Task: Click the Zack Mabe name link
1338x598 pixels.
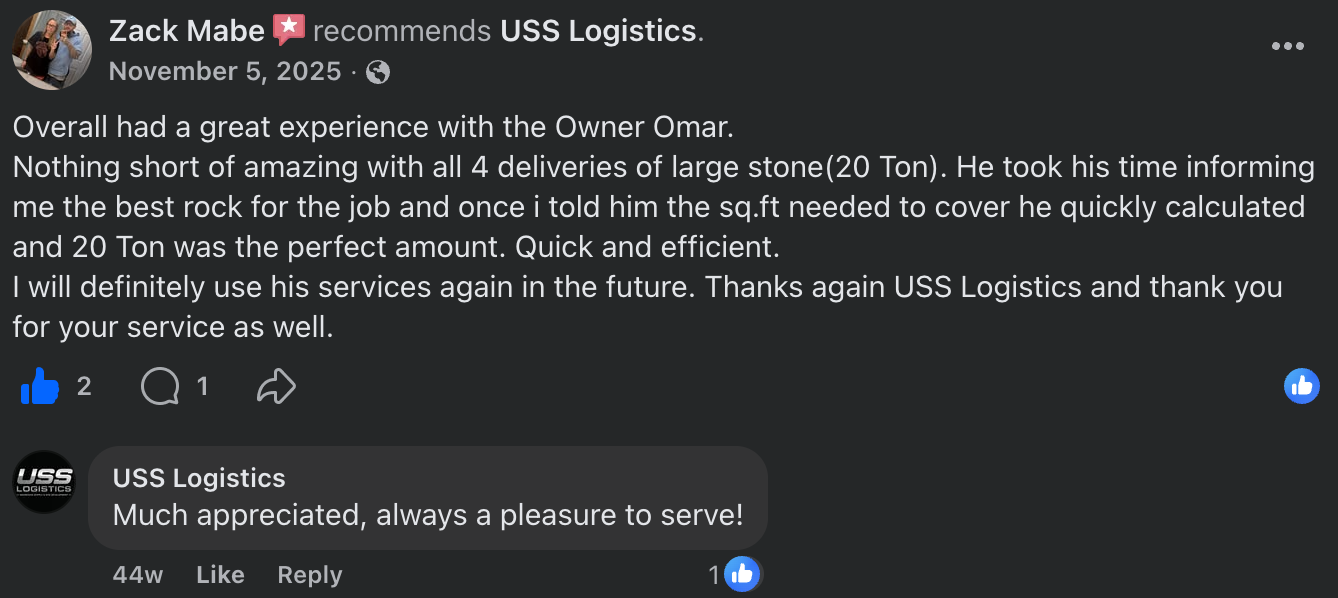Action: pyautogui.click(x=187, y=31)
